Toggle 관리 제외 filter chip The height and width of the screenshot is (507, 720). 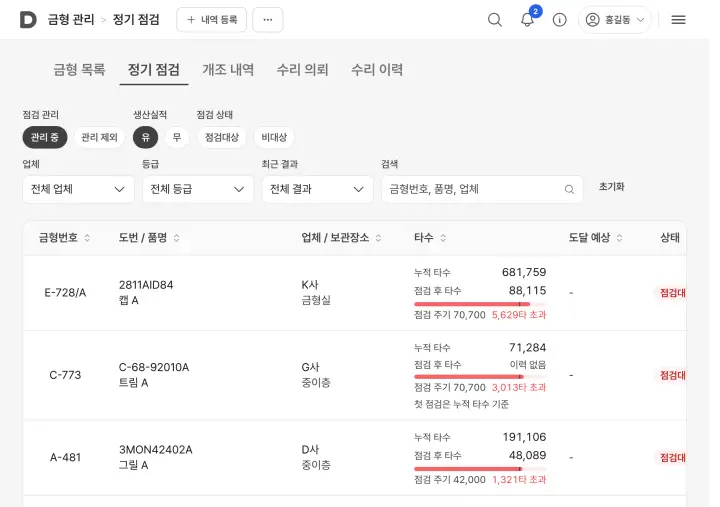click(99, 137)
